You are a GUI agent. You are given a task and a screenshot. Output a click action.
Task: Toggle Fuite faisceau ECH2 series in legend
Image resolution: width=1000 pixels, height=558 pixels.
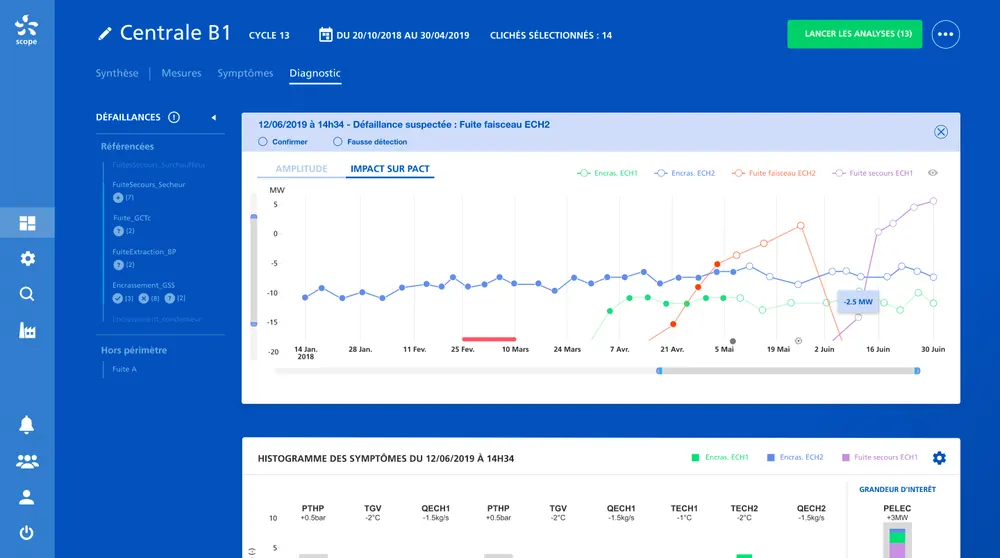point(774,173)
